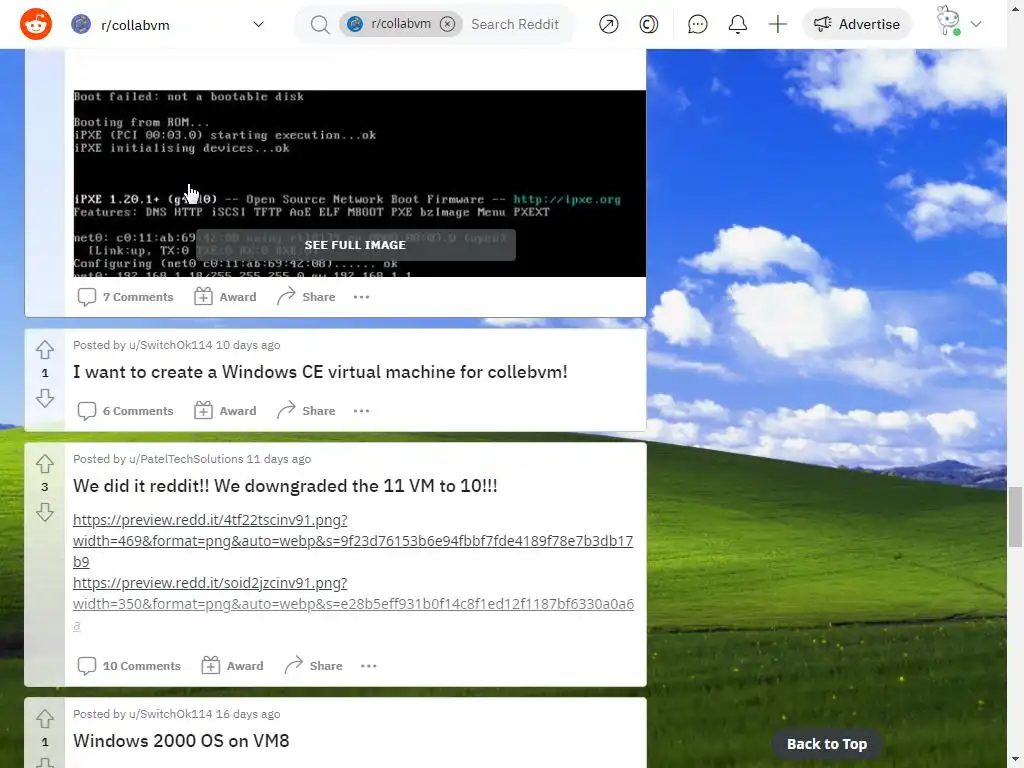Award the post with 10 Comments
The width and height of the screenshot is (1024, 768).
232,665
